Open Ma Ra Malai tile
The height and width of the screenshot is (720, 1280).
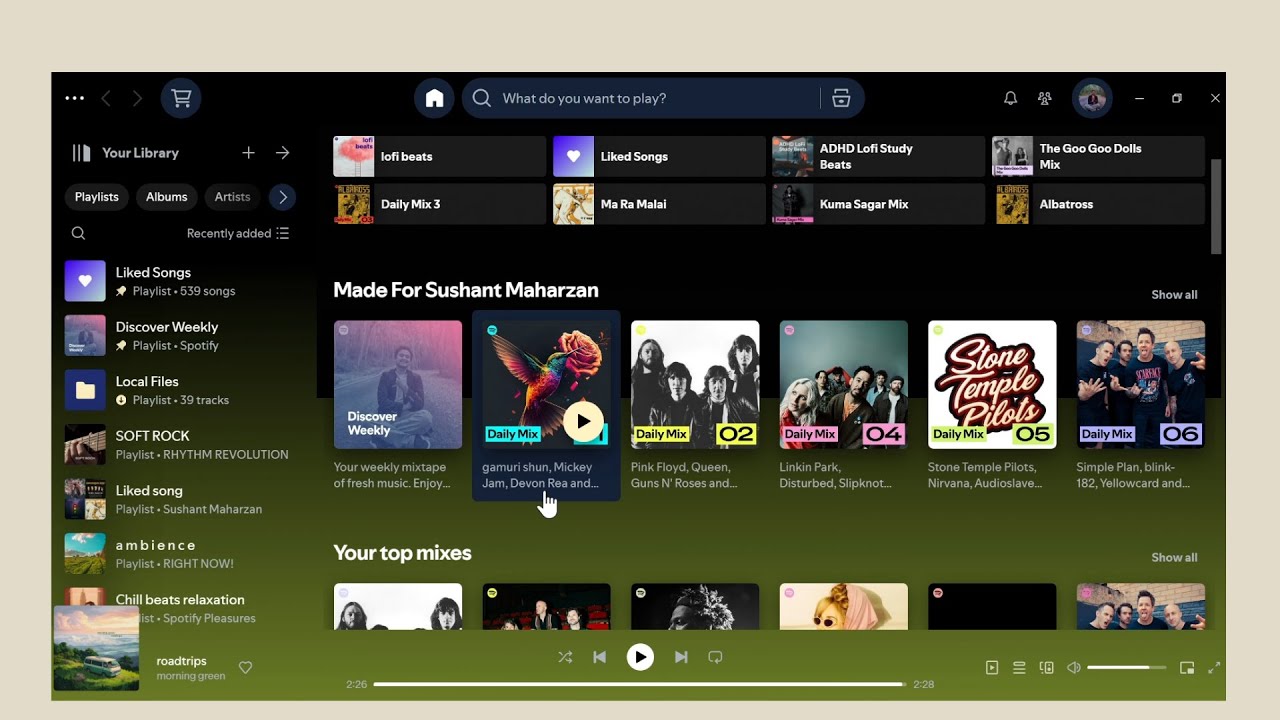tap(660, 204)
